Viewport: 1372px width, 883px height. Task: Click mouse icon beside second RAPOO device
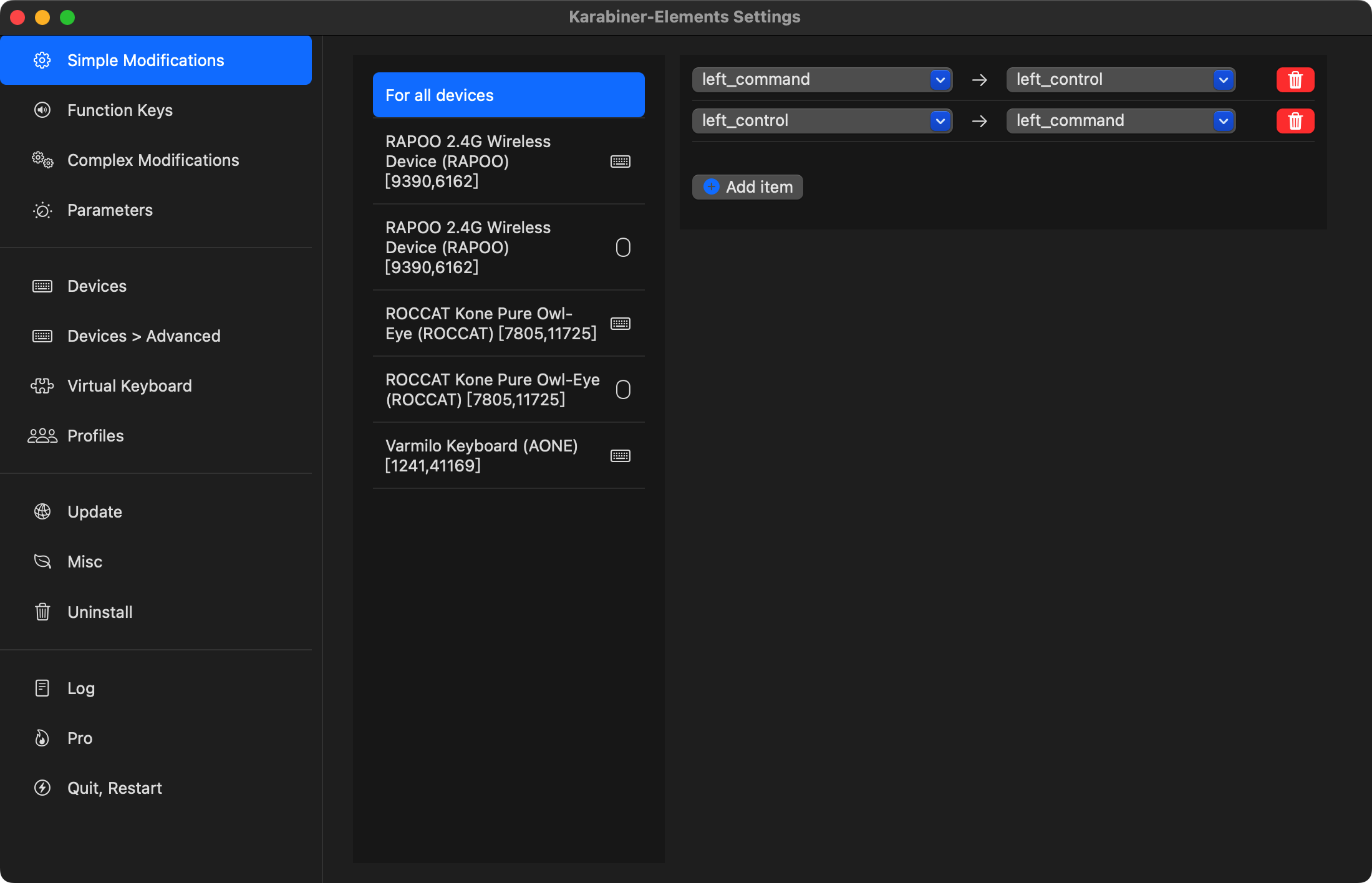coord(623,248)
